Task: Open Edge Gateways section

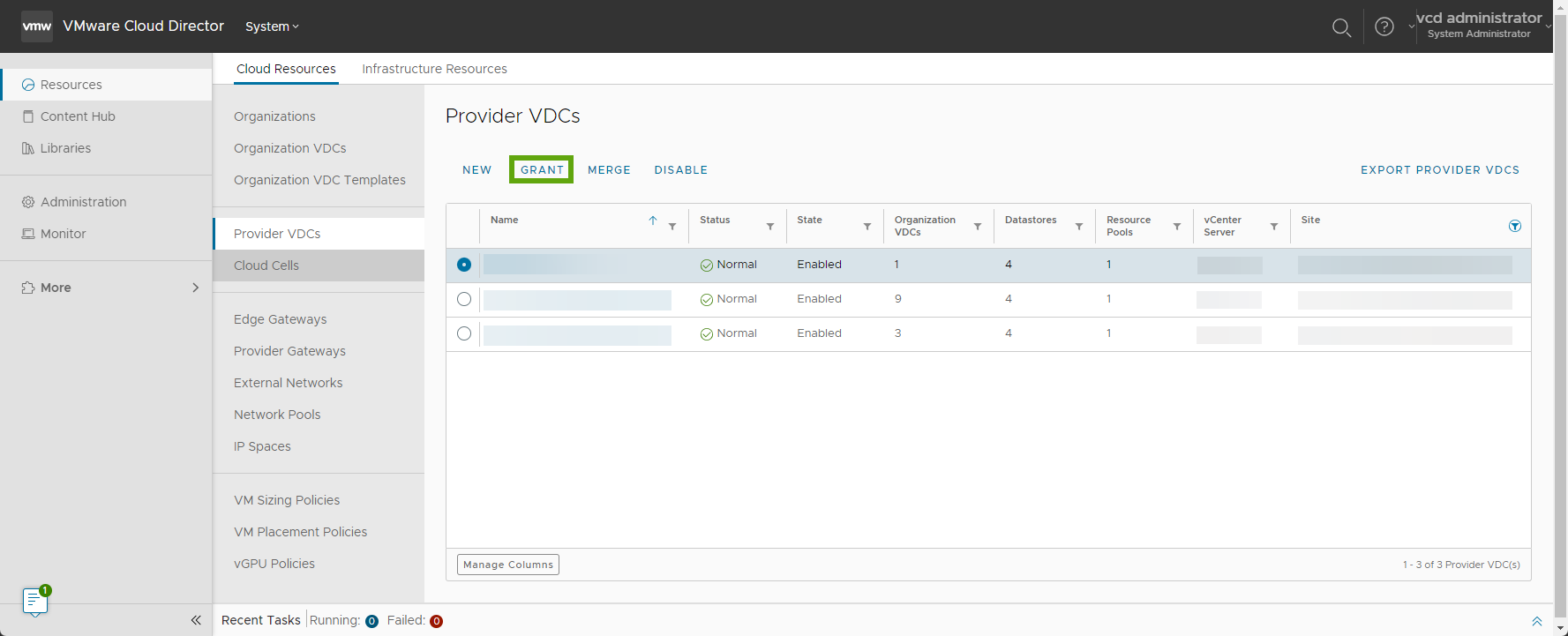Action: [x=280, y=319]
